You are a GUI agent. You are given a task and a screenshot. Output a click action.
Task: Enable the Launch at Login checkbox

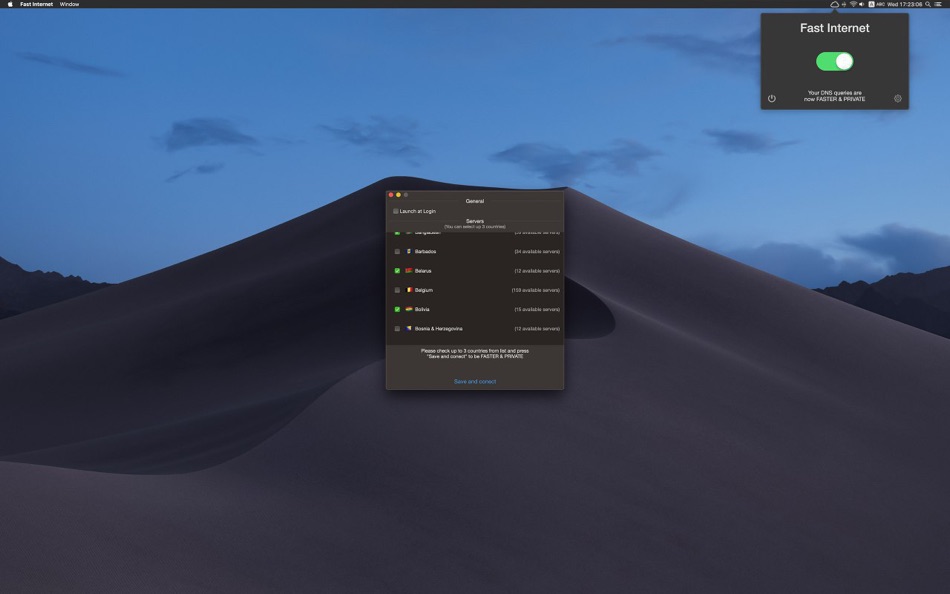click(x=396, y=211)
